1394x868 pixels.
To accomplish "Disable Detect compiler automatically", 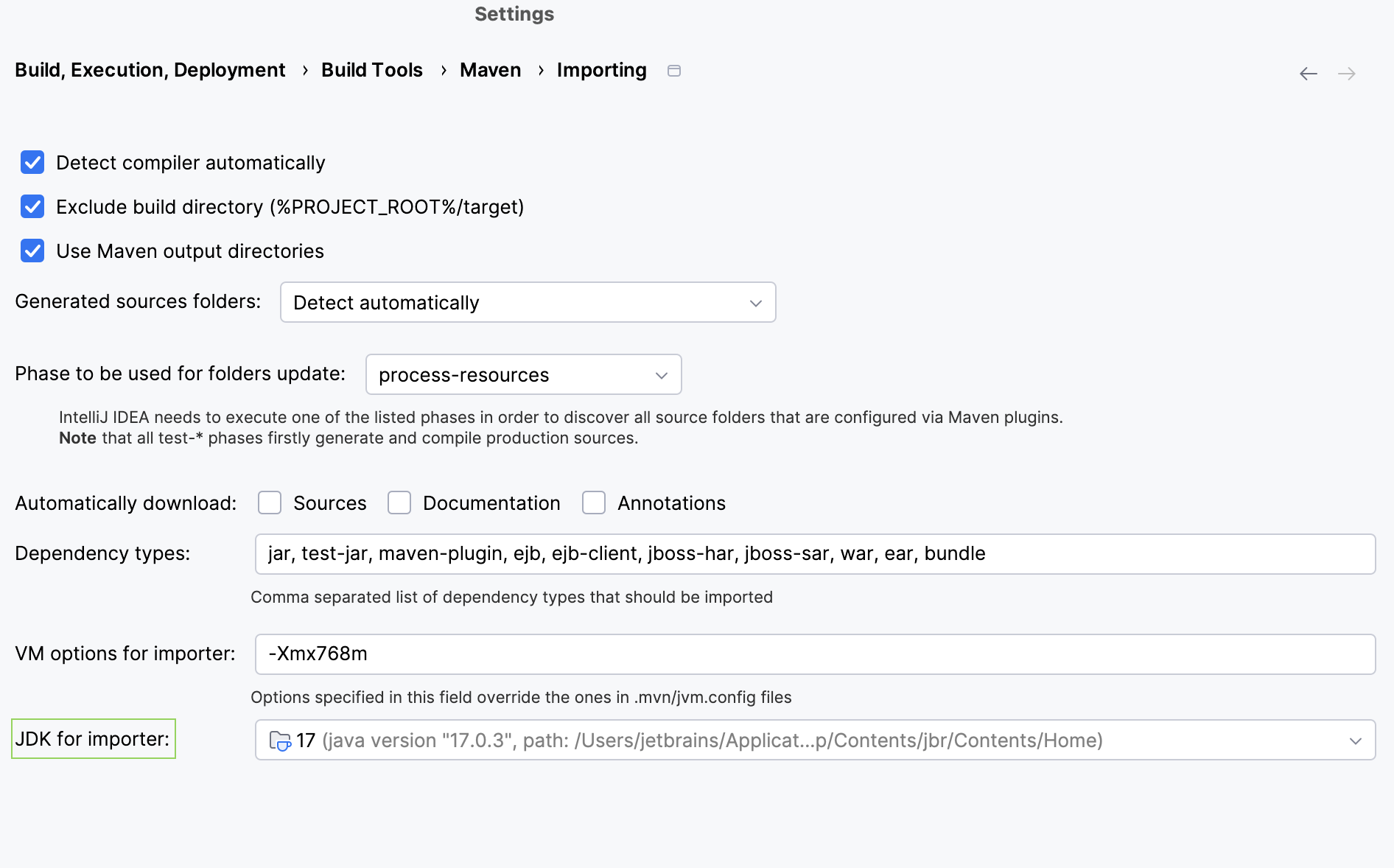I will [32, 162].
